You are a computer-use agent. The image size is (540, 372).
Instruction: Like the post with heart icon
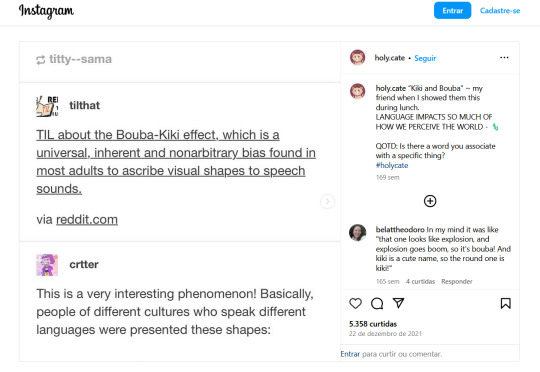click(x=355, y=303)
